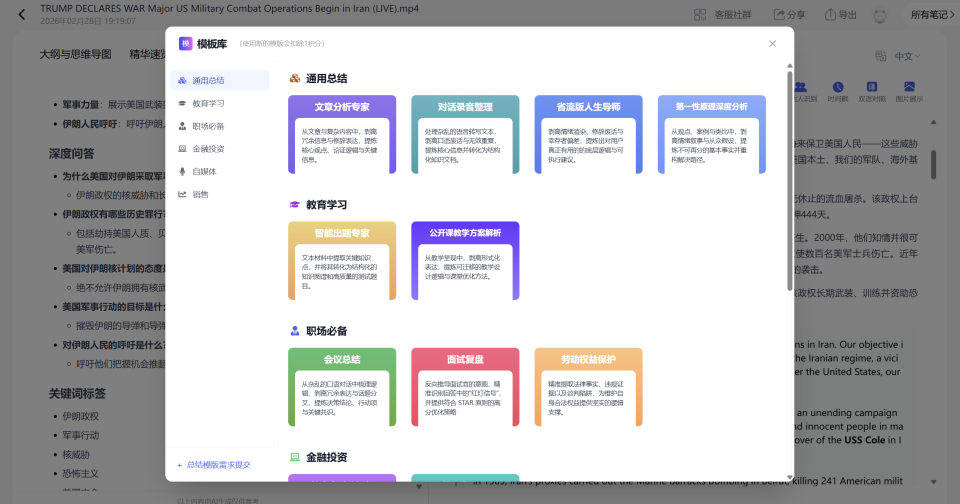Choose the 面试复盘 template card
Image resolution: width=960 pixels, height=504 pixels.
[x=465, y=387]
